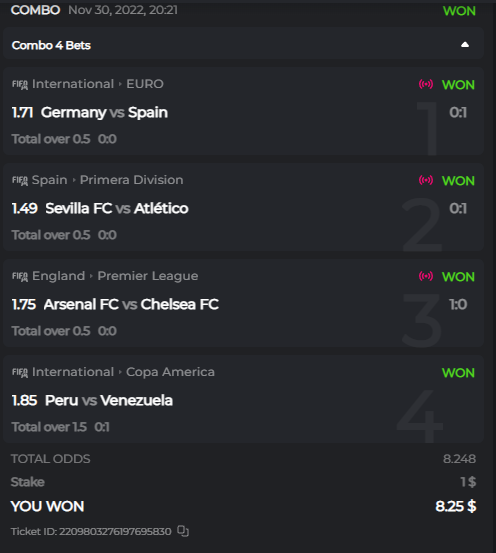
Task: Click FIFA icon beside Spain Primera Division
Action: (x=20, y=181)
